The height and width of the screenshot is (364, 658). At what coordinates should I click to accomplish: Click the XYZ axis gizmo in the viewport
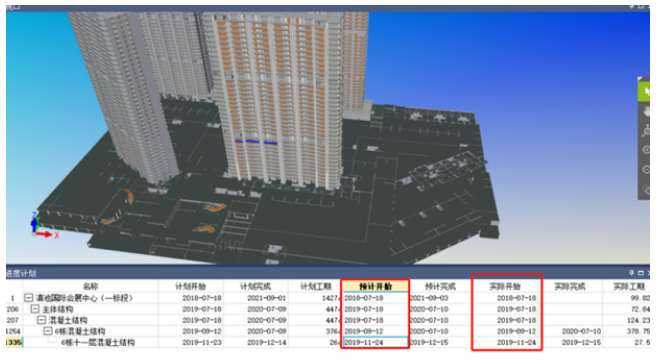coord(44,225)
